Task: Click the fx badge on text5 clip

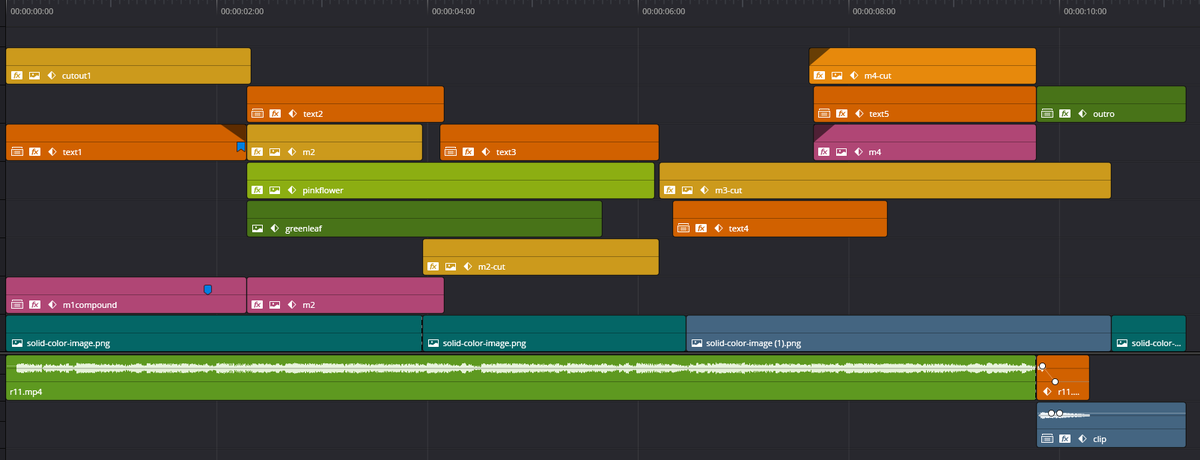Action: point(842,114)
